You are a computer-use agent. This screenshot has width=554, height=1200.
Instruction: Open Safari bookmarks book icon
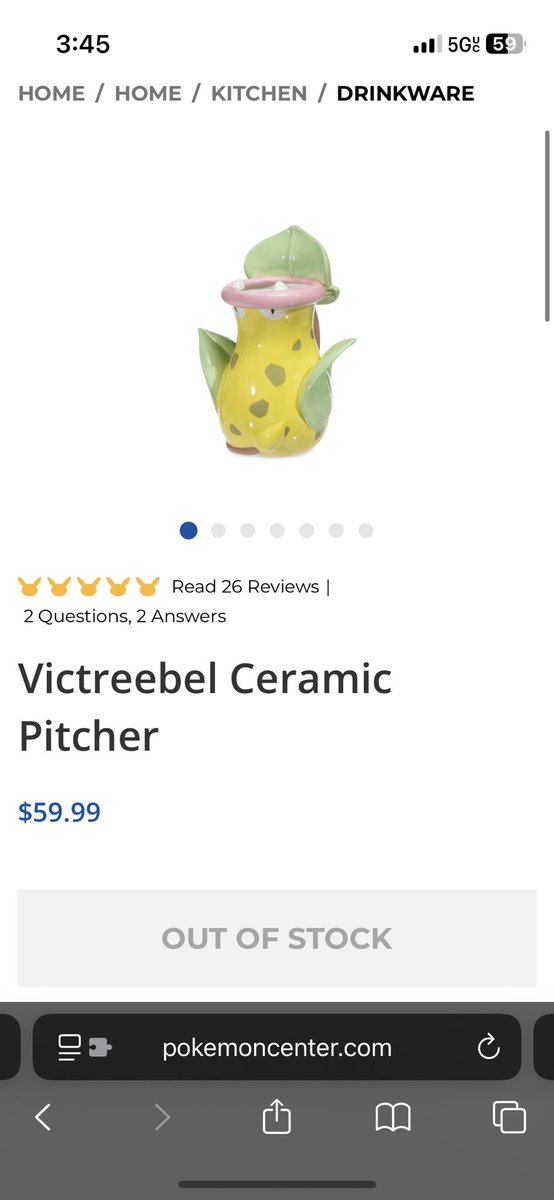393,1117
